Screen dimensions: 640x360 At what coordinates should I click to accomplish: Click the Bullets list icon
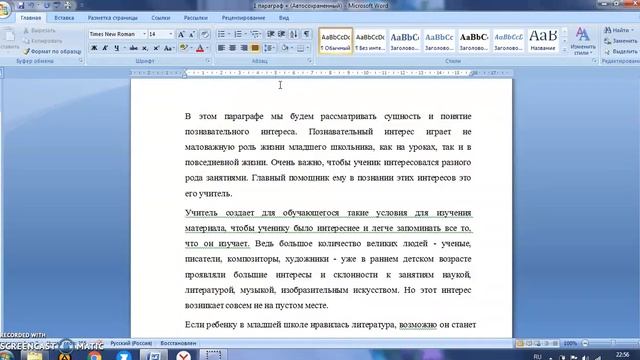[221, 34]
